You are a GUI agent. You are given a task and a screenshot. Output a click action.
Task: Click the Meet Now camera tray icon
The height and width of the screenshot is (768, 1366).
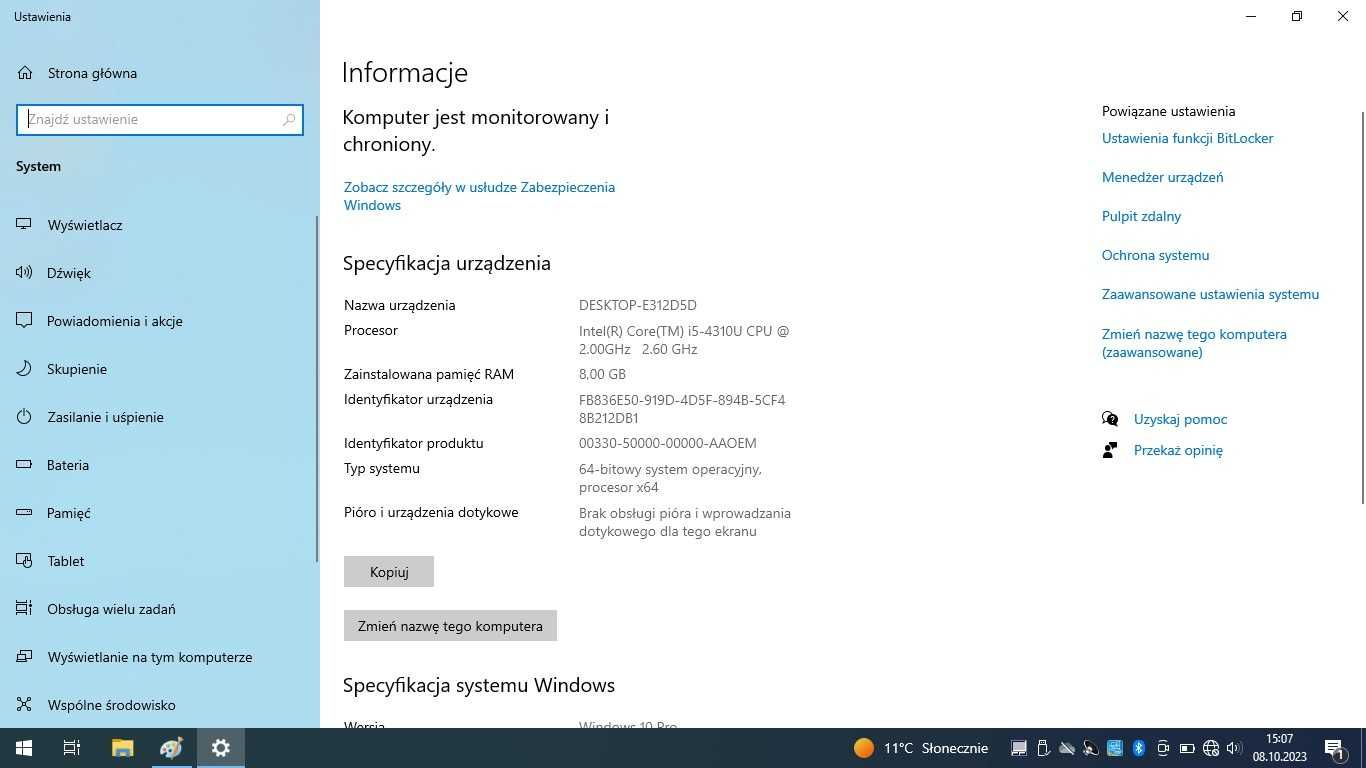[x=1163, y=748]
